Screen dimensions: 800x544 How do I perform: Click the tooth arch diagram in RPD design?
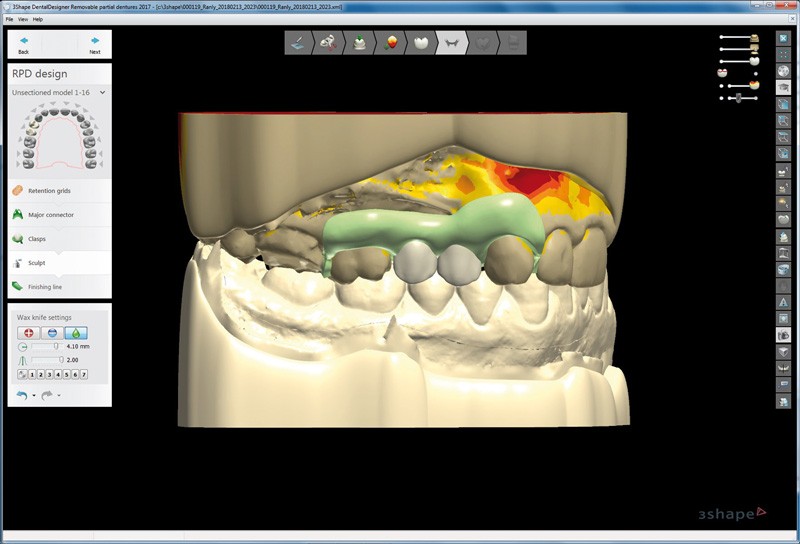[x=60, y=136]
